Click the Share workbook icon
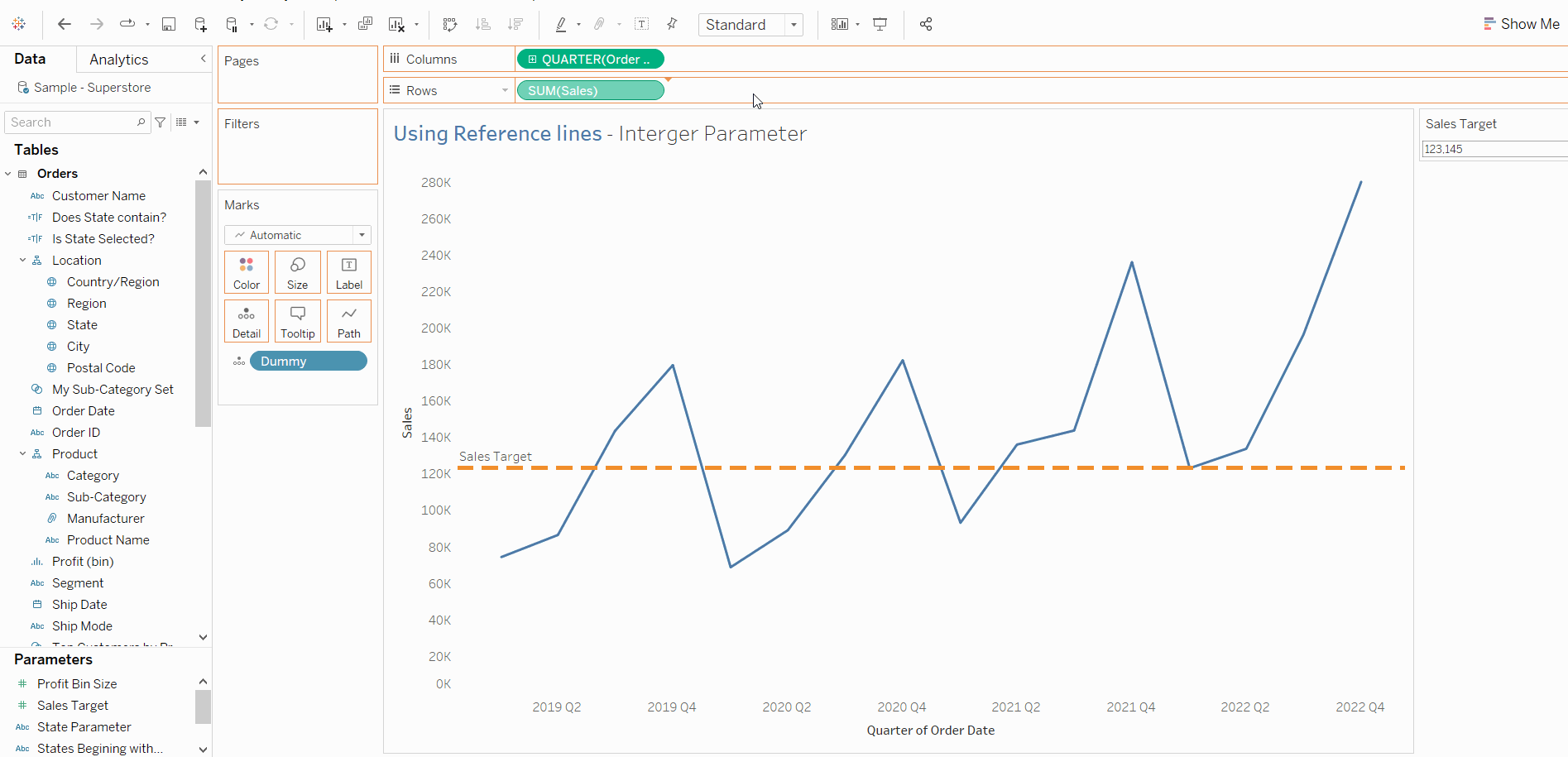This screenshot has width=1568, height=757. click(926, 24)
